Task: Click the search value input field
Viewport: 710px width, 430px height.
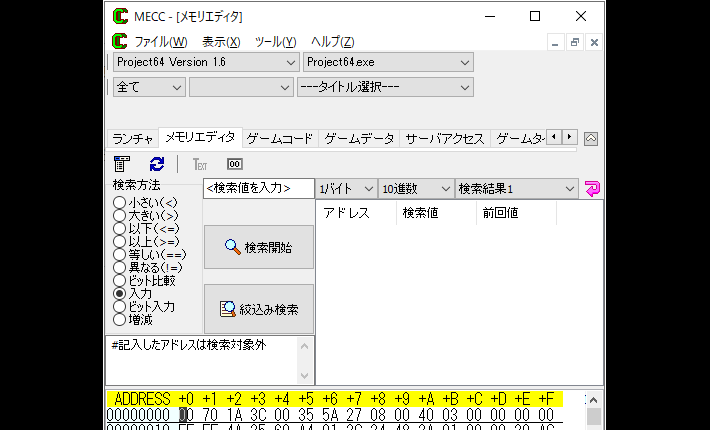Action: coord(258,188)
